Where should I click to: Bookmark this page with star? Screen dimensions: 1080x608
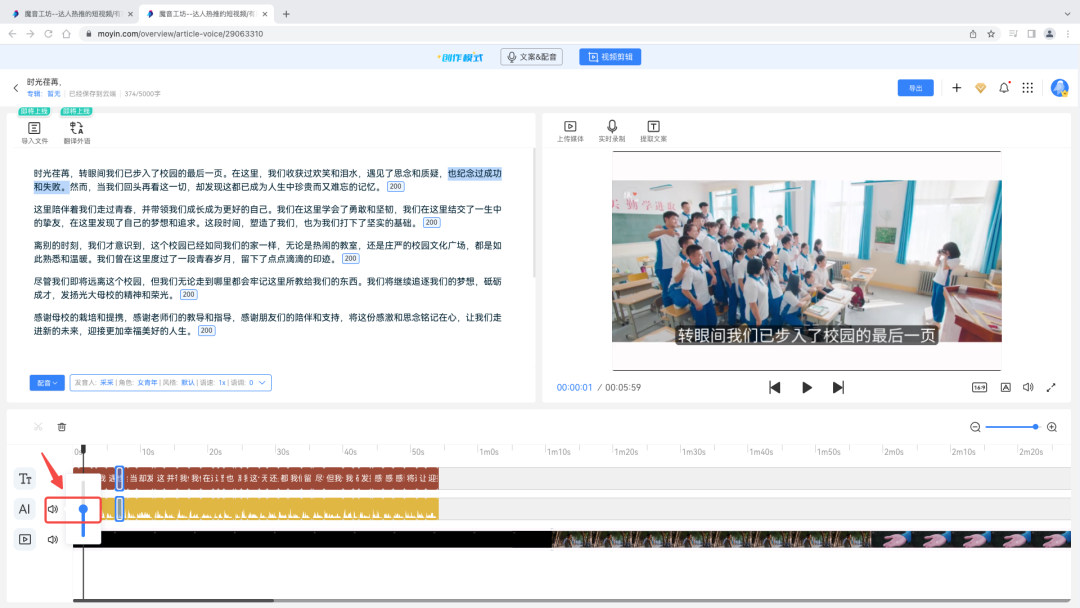coord(991,34)
